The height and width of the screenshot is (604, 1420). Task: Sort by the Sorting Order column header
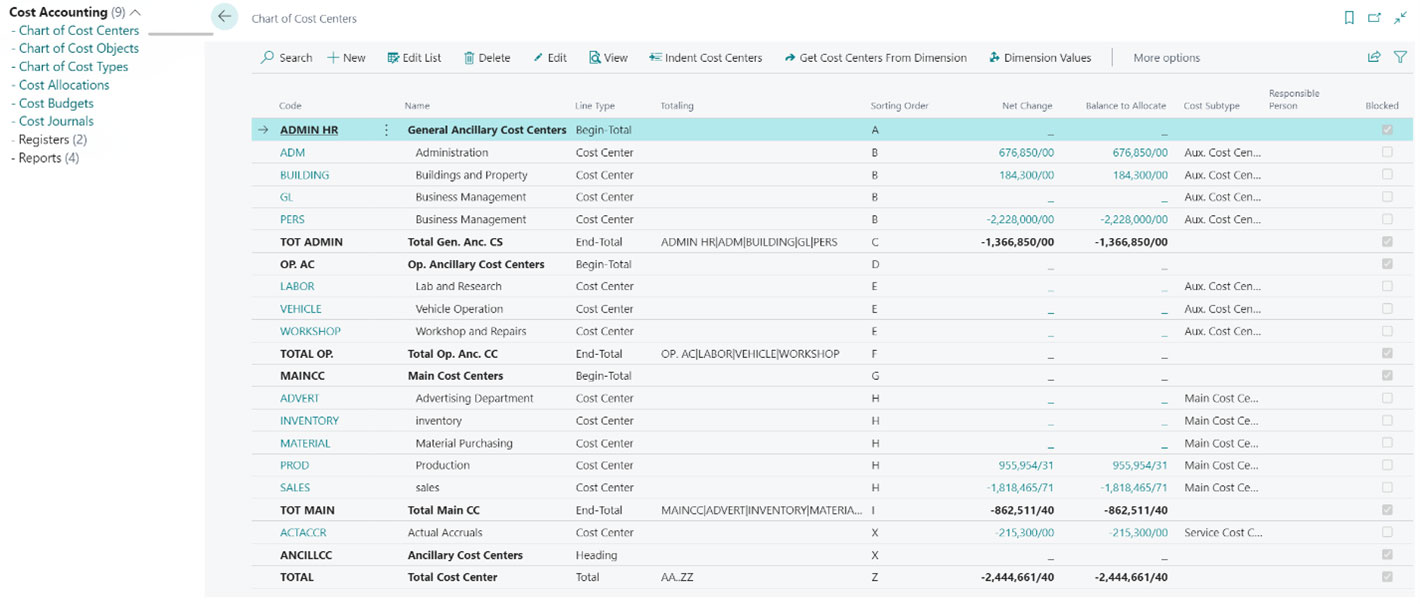coord(900,105)
